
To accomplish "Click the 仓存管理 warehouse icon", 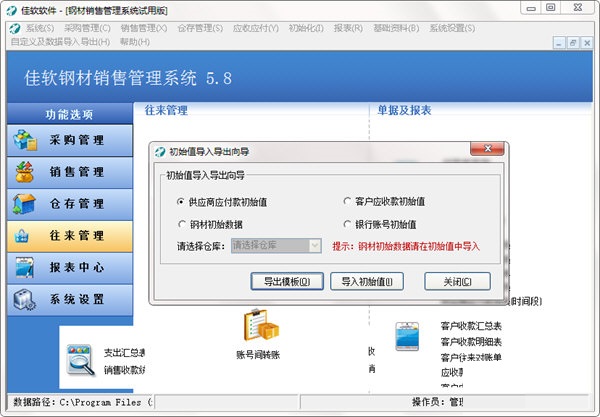I will click(x=24, y=204).
